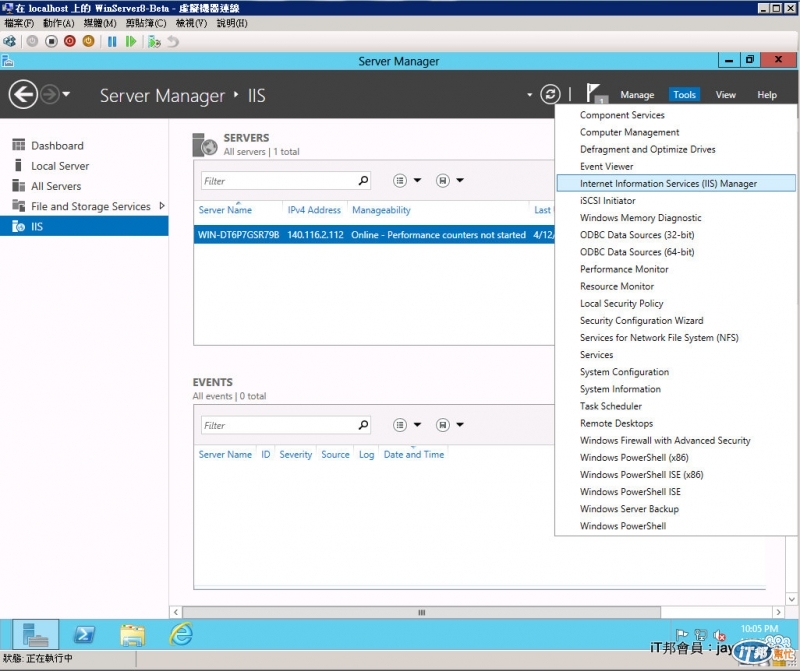Click the VM reset green play icon

[131, 41]
